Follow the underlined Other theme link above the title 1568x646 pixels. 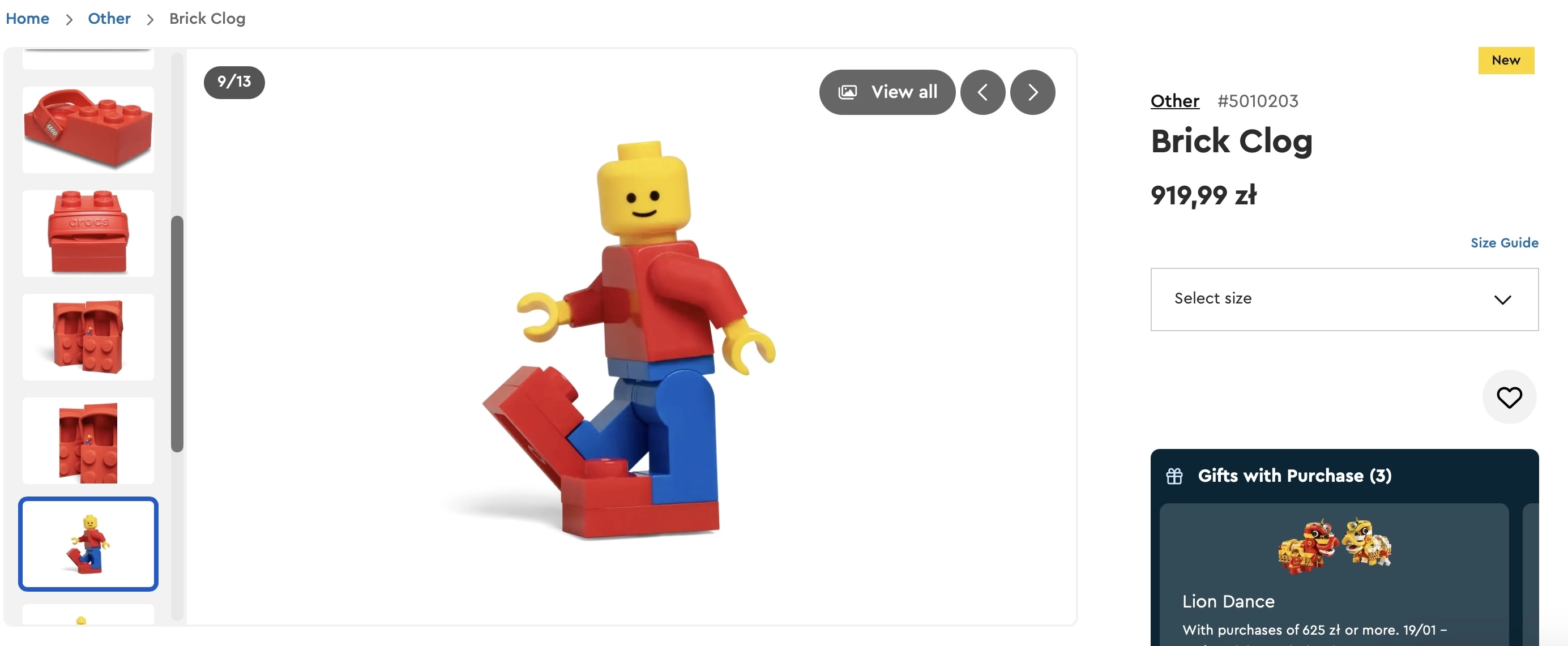[1174, 100]
